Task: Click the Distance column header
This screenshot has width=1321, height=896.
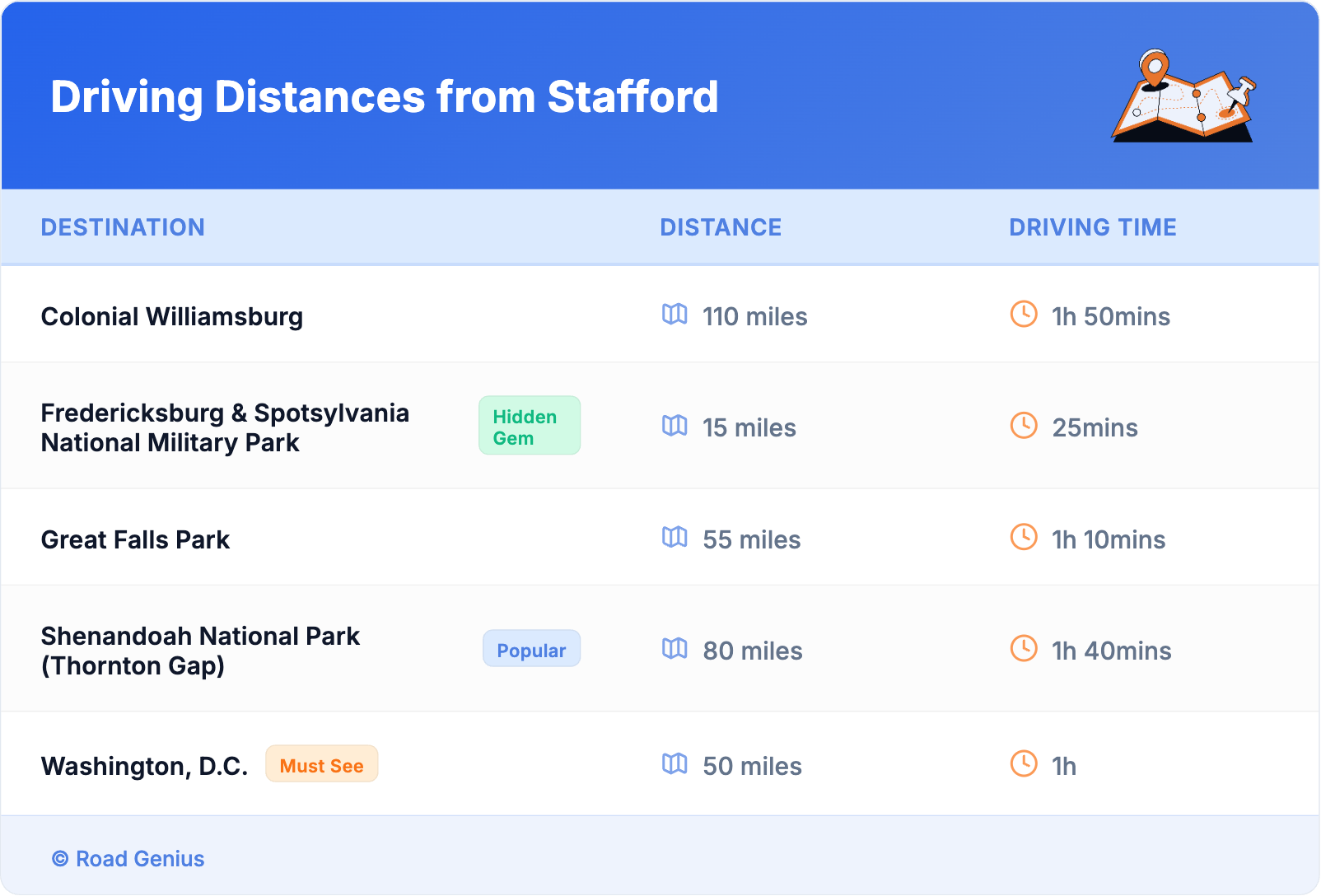Action: pyautogui.click(x=721, y=227)
